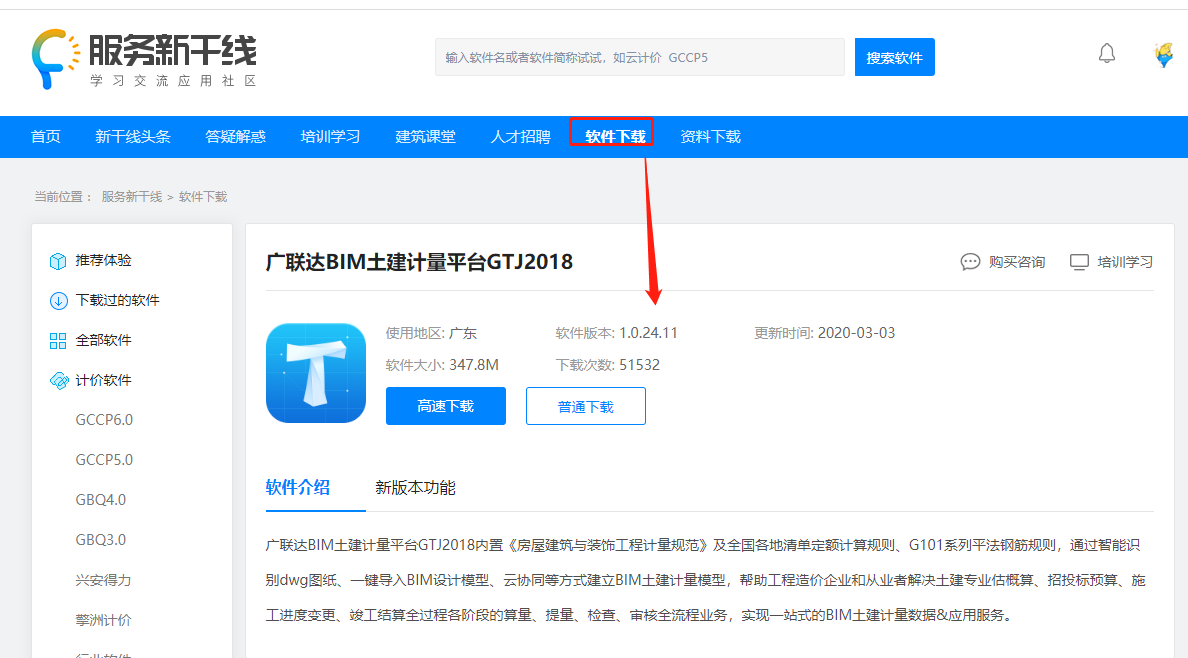Click the 普通下载 button

pos(586,406)
